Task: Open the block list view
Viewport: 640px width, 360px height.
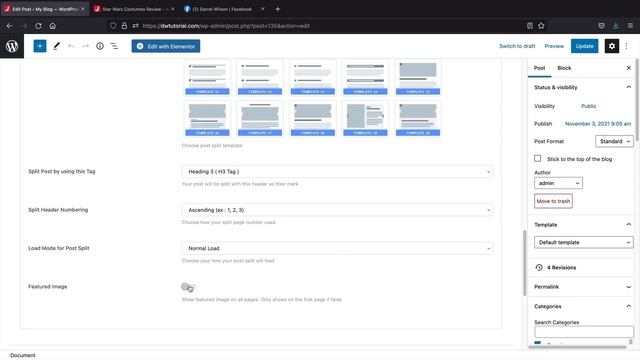Action: pos(114,46)
